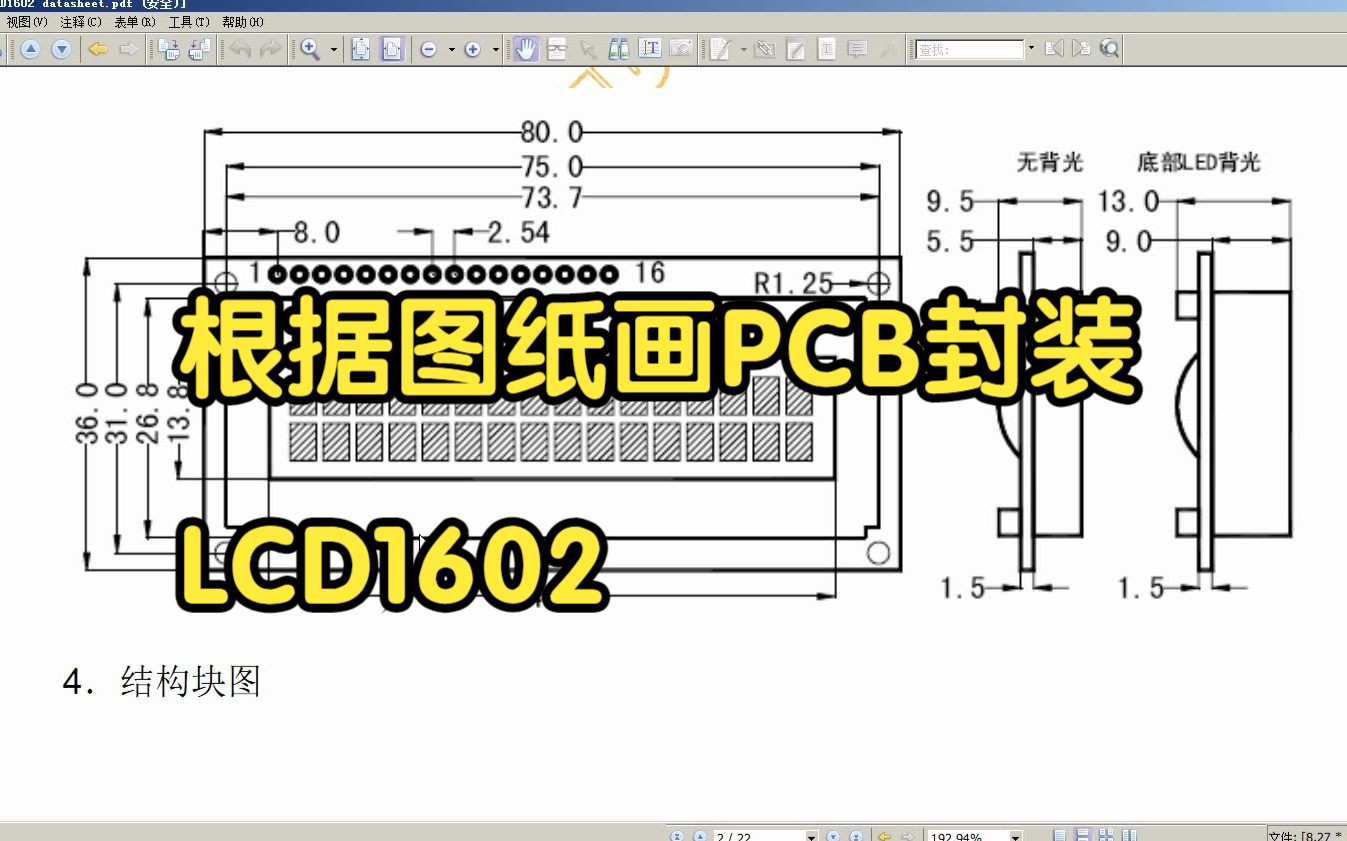Click the status bar next page button
1347x841 pixels.
point(834,836)
